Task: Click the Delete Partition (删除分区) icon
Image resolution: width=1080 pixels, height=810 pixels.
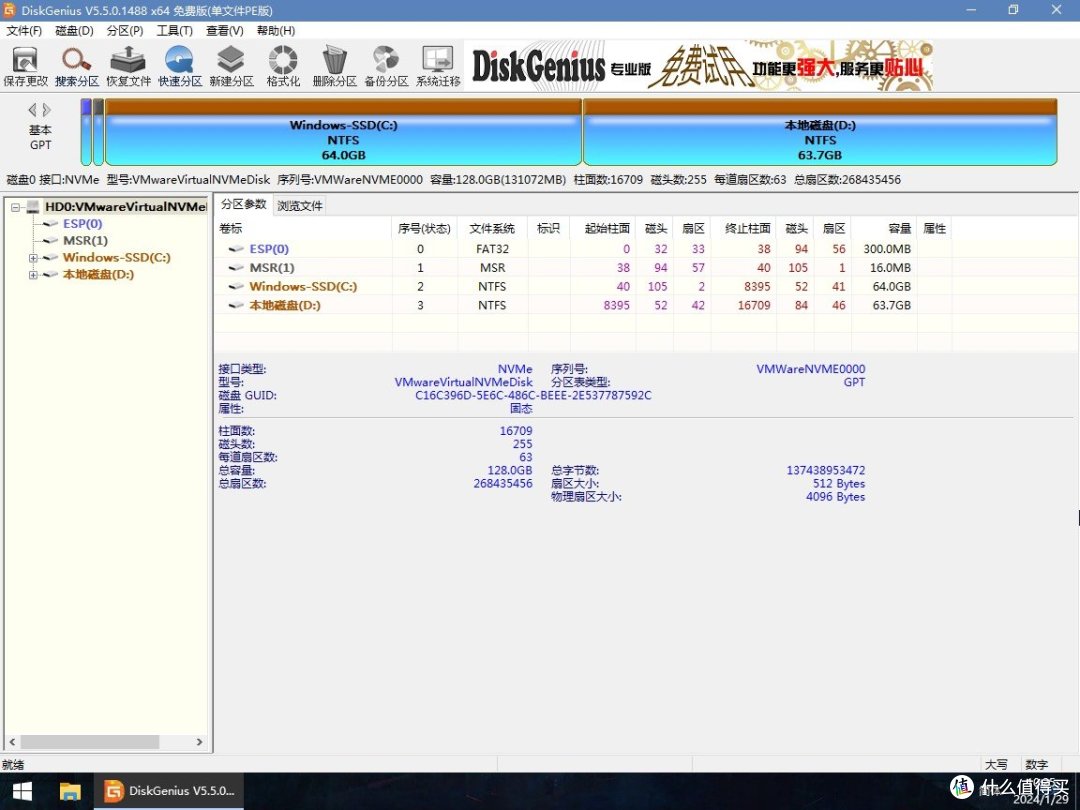Action: pyautogui.click(x=335, y=67)
